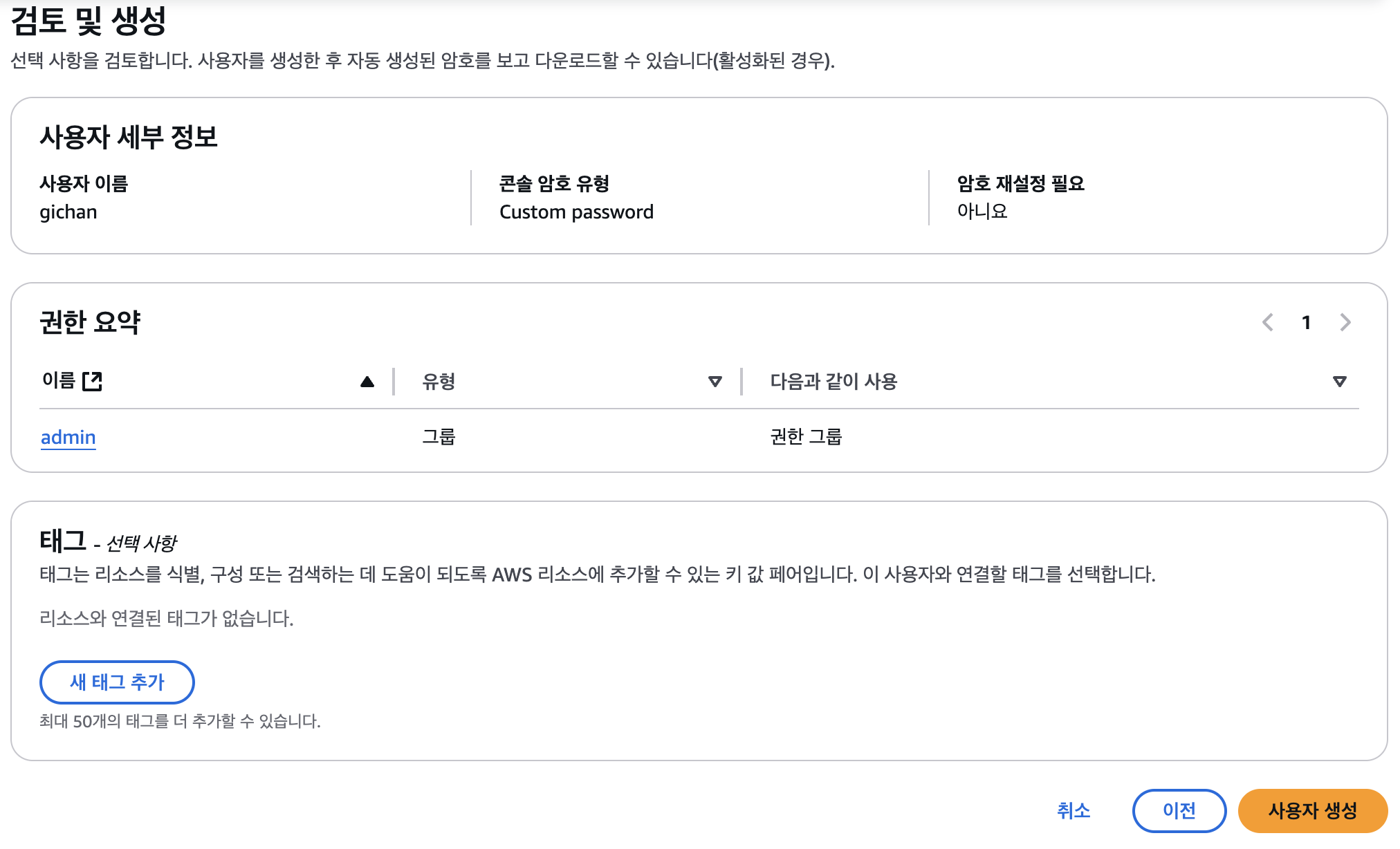Click the orange 사용자 생성 button
This screenshot has height=849, width=1400.
(1312, 810)
